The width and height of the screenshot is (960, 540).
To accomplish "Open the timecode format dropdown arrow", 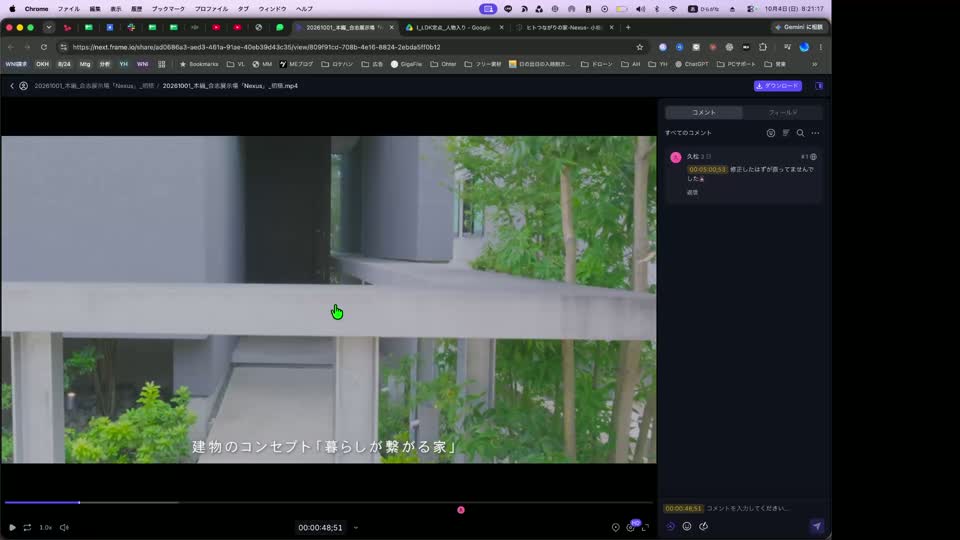I will pos(356,528).
